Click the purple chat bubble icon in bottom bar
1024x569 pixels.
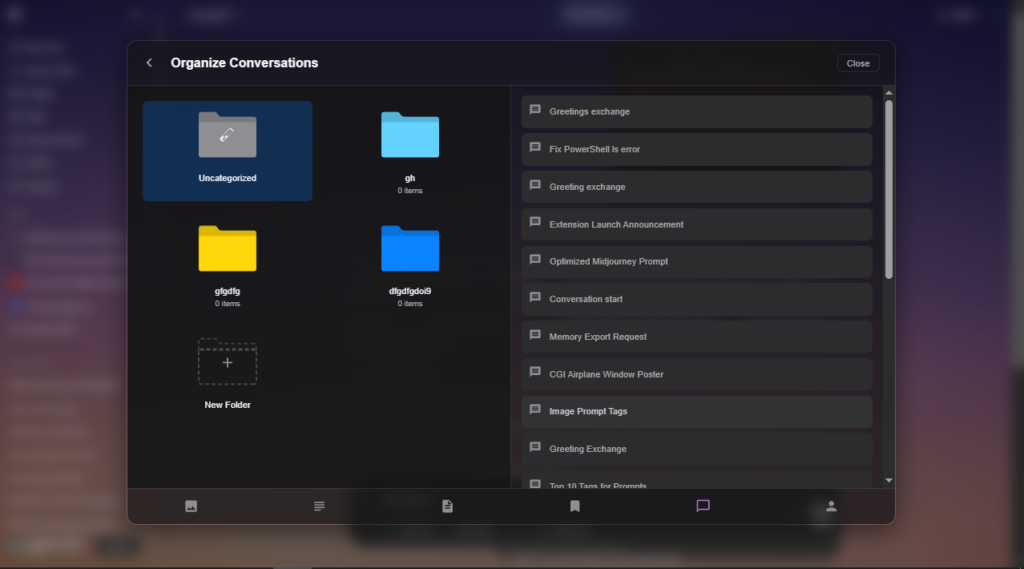coord(703,506)
